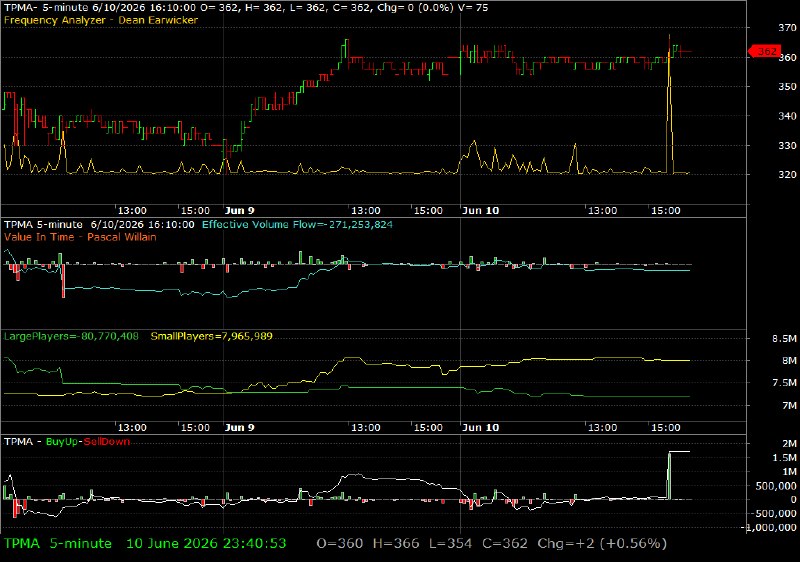
Task: Click the 'Effective Volume Flow=-271,253,824' readout
Action: tap(297, 224)
